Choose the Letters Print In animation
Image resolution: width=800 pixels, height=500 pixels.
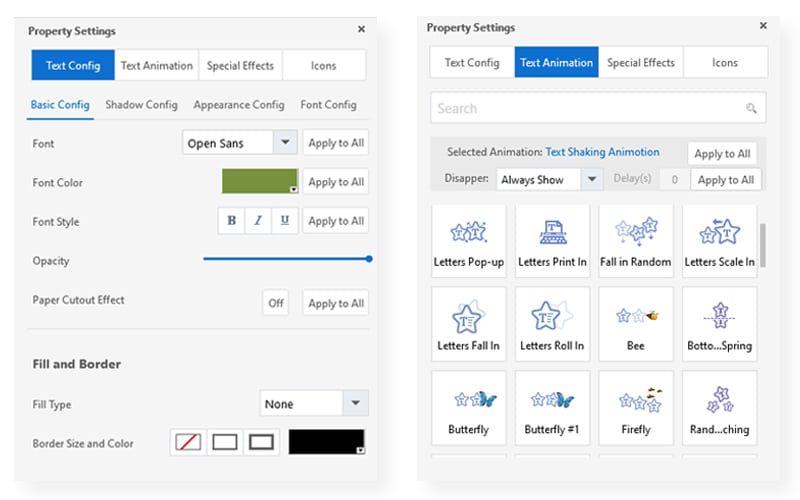(x=552, y=241)
